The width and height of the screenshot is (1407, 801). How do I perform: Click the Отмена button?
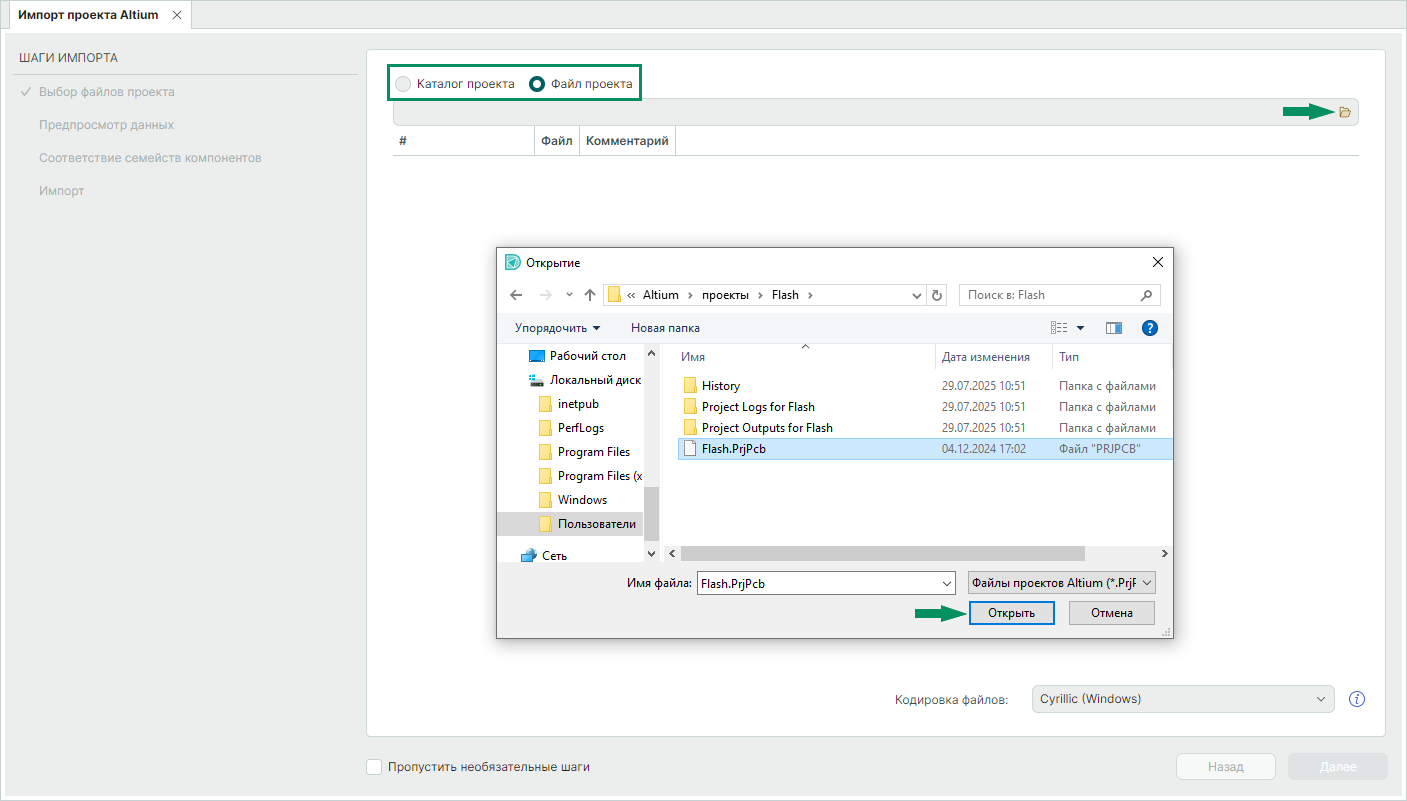click(x=1111, y=613)
